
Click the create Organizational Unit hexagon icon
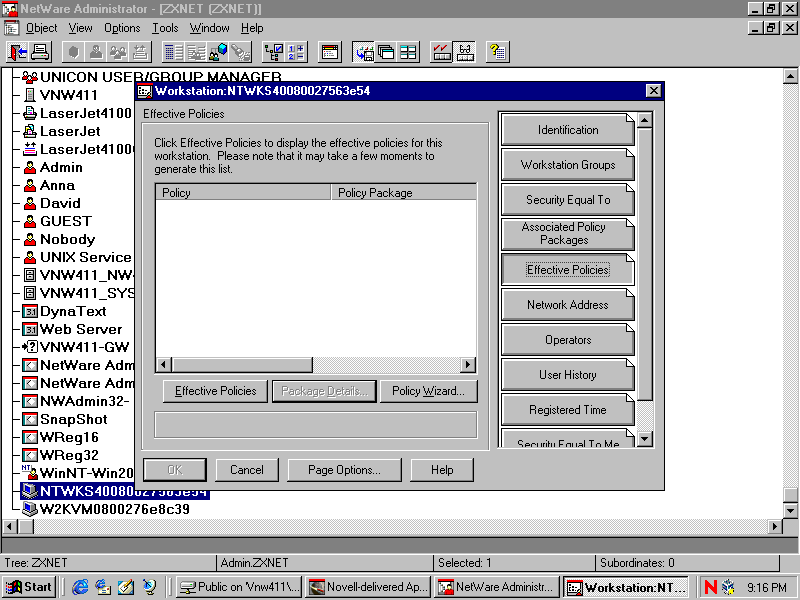point(74,52)
